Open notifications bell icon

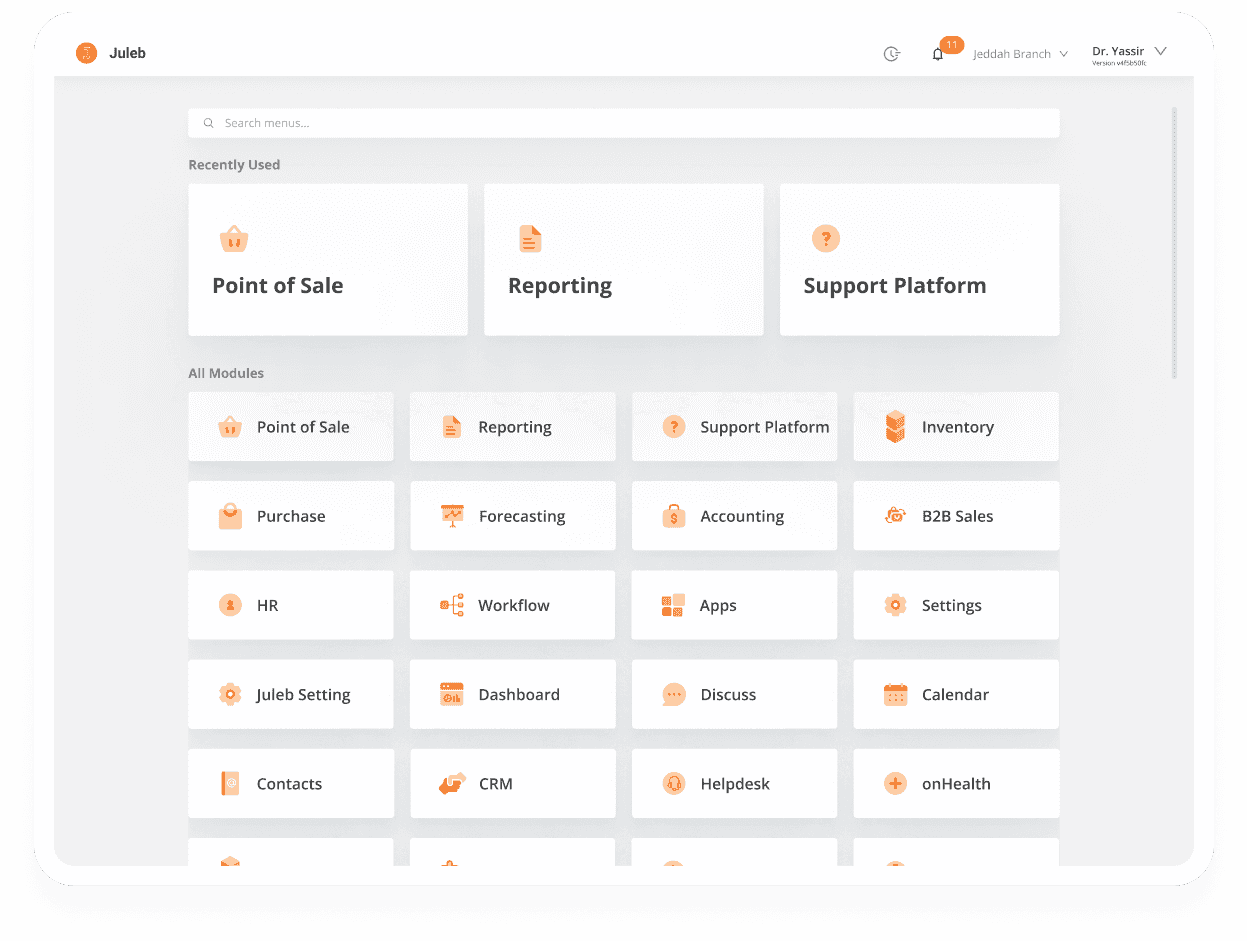[x=938, y=54]
